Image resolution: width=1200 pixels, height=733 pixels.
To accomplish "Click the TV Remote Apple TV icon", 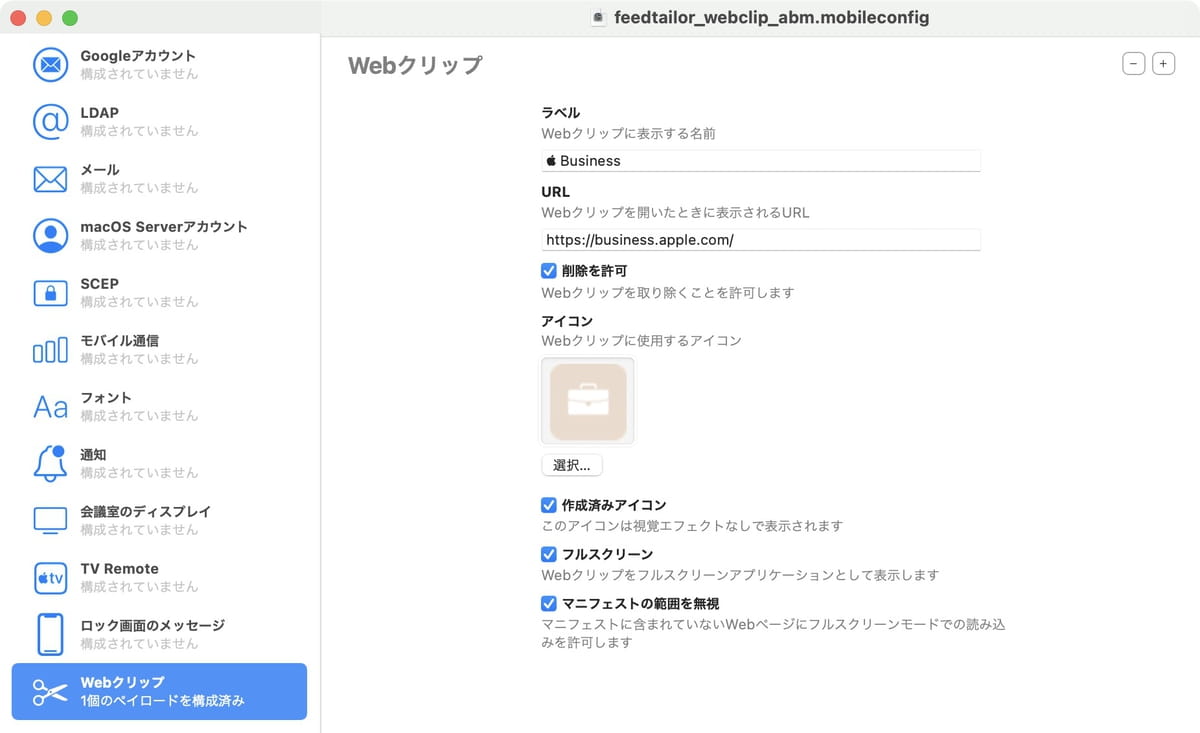I will click(50, 578).
